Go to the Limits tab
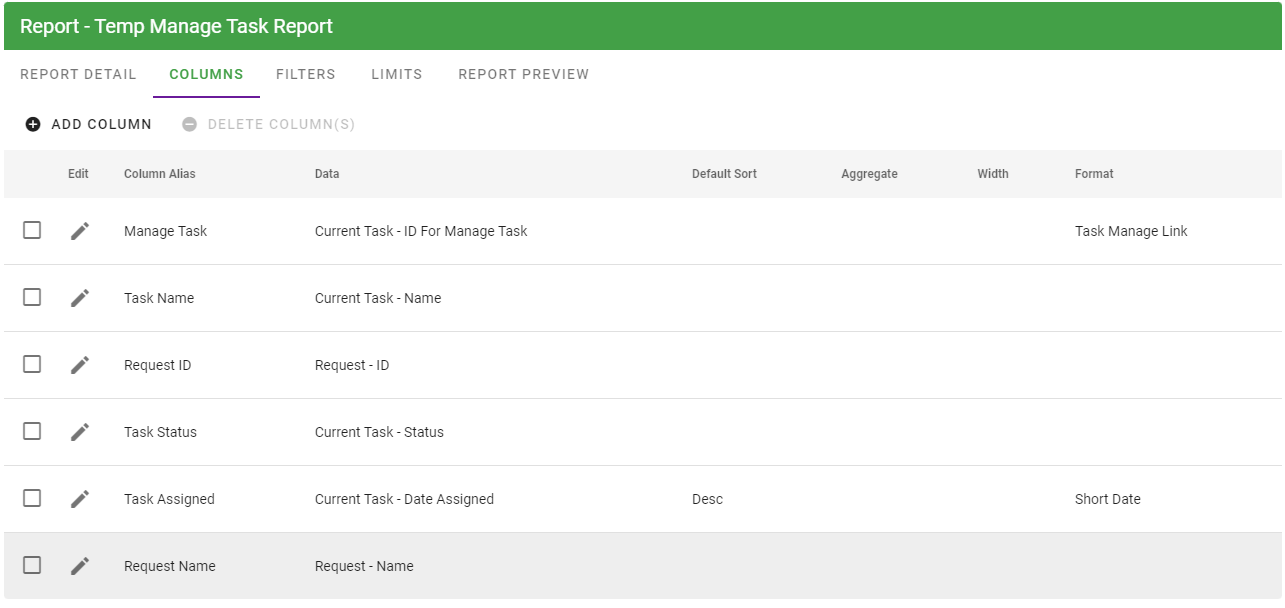The width and height of the screenshot is (1285, 608). point(396,74)
